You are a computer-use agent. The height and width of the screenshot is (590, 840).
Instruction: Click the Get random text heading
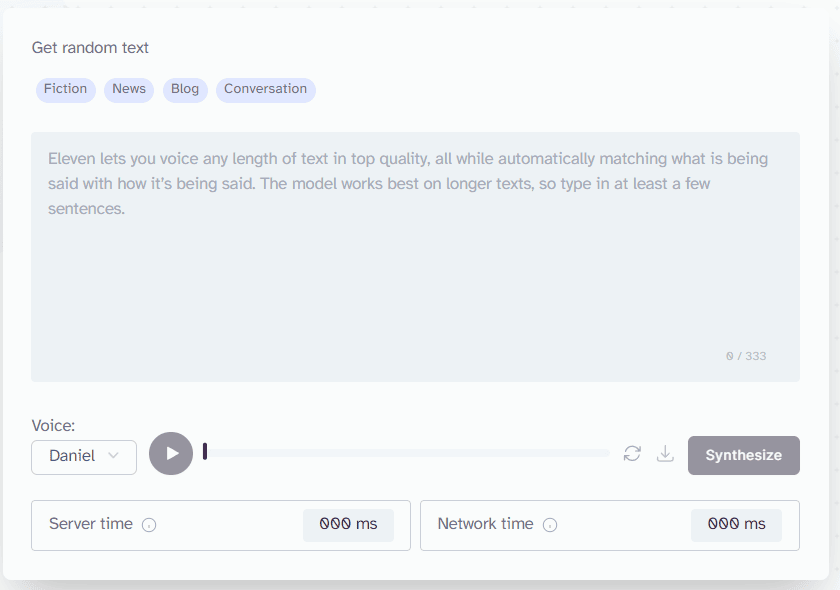coord(90,48)
